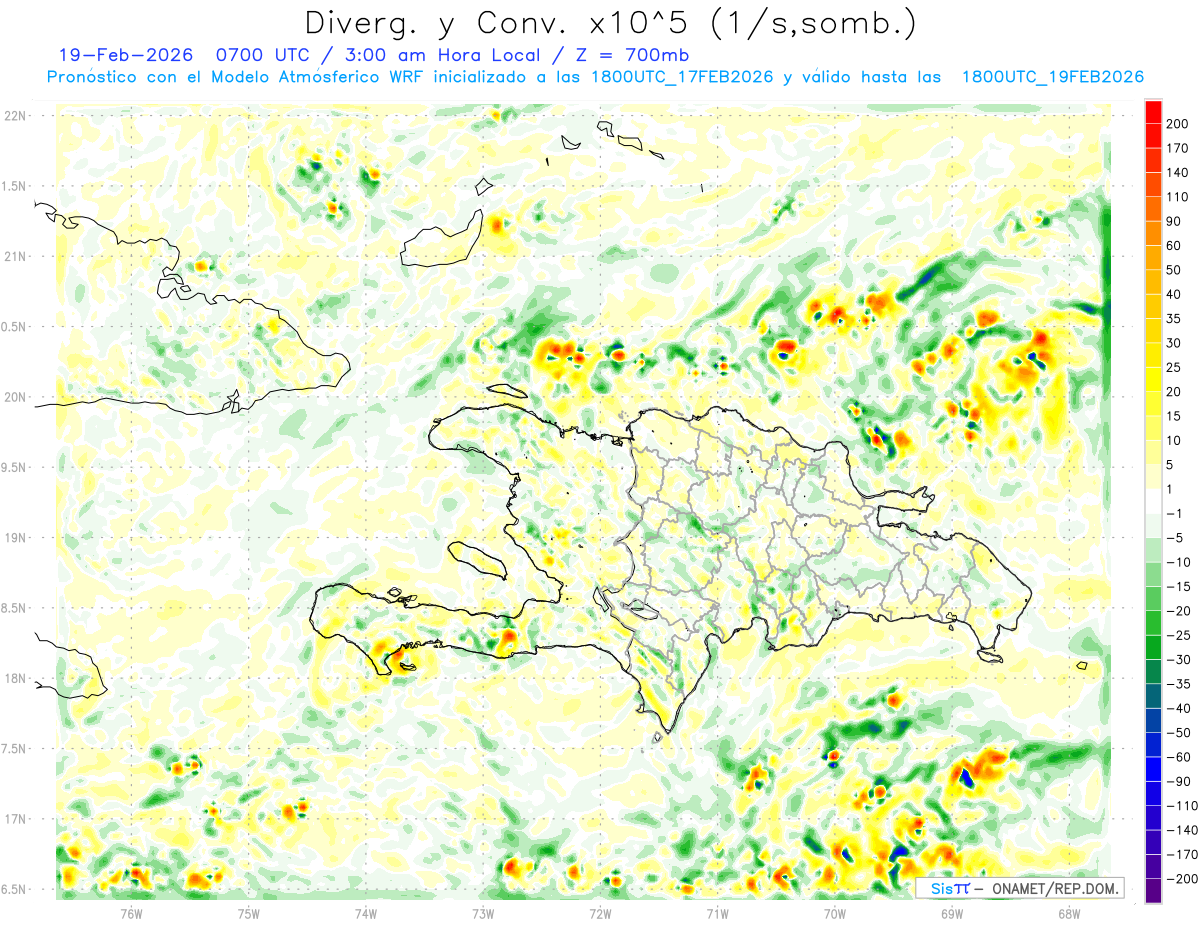Image resolution: width=1200 pixels, height=927 pixels.
Task: Click the '17N' latitude label
Action: [x=16, y=819]
